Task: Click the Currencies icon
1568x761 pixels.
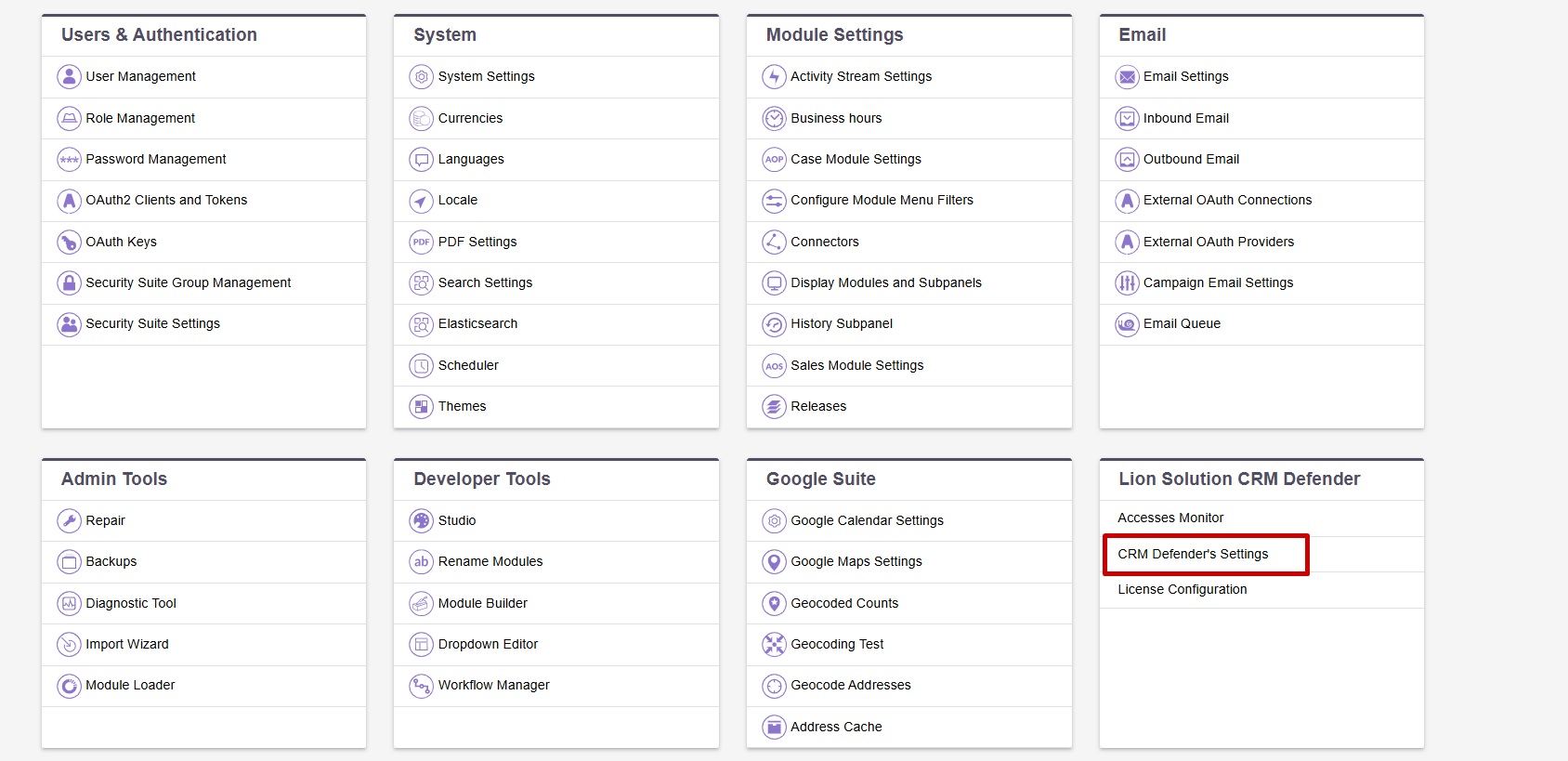Action: pyautogui.click(x=422, y=118)
